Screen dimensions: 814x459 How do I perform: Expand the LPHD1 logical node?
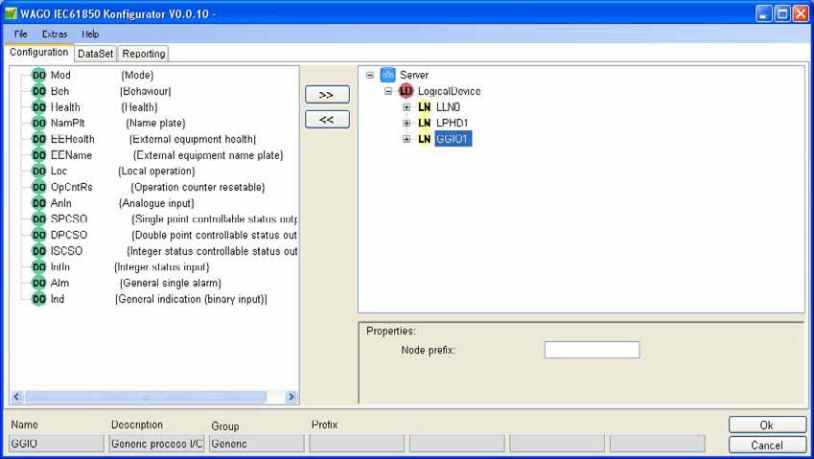[406, 123]
